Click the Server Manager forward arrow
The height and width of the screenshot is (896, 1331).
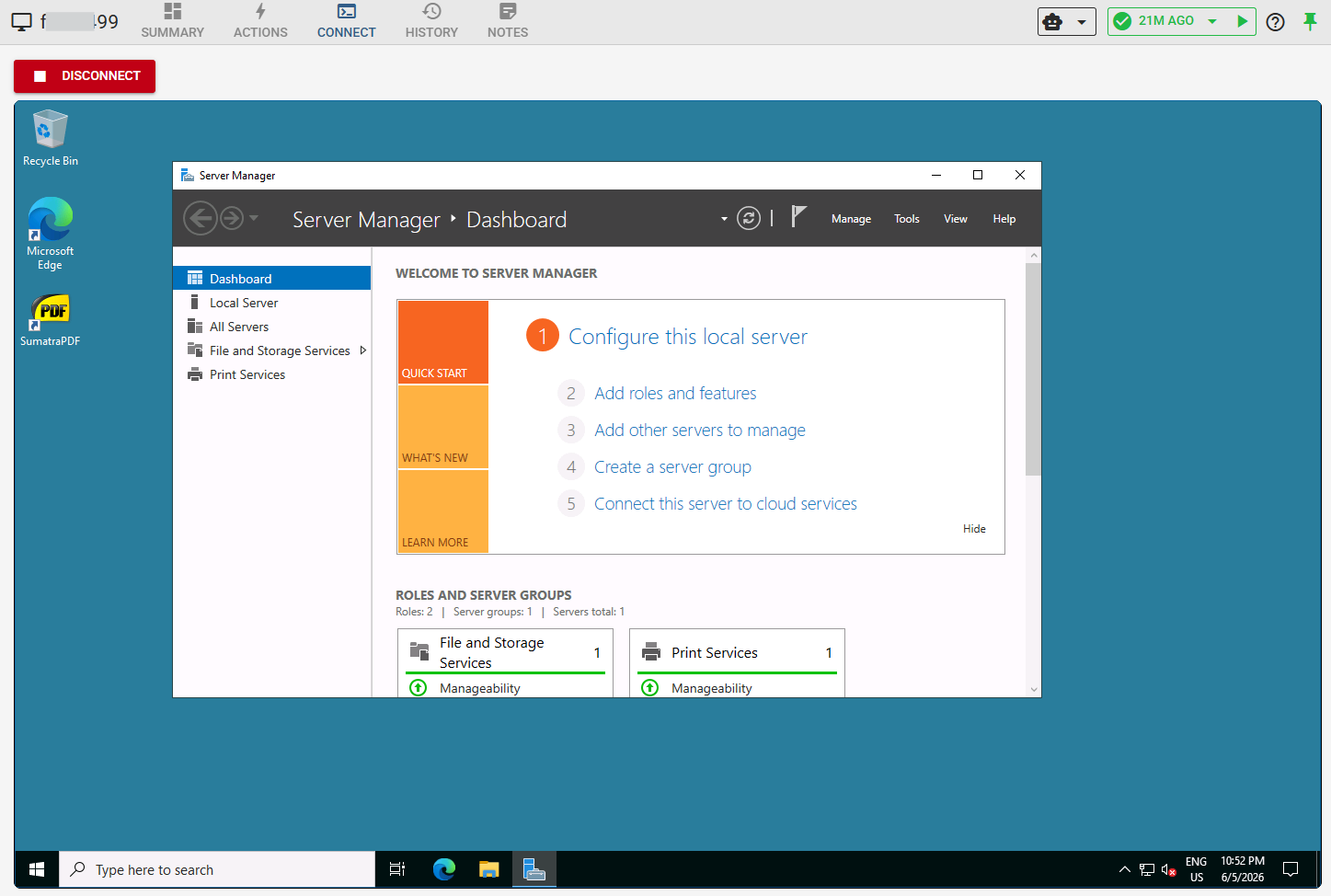click(232, 218)
